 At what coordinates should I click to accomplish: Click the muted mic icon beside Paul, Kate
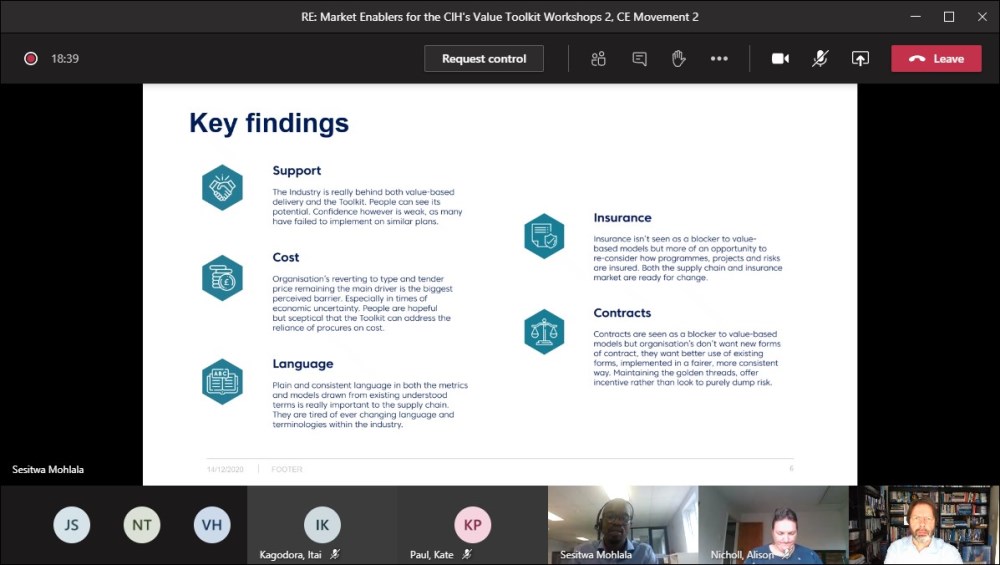[x=467, y=555]
